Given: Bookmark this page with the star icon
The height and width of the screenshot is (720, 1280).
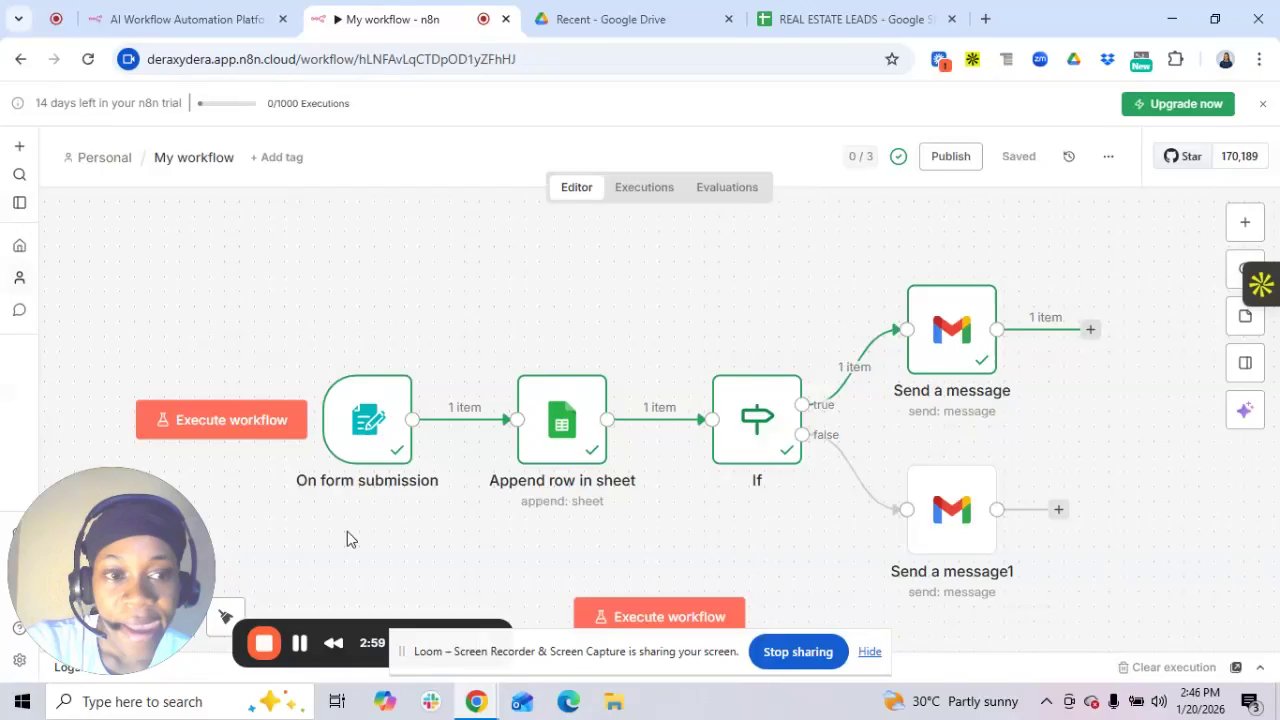Looking at the screenshot, I should [x=891, y=59].
